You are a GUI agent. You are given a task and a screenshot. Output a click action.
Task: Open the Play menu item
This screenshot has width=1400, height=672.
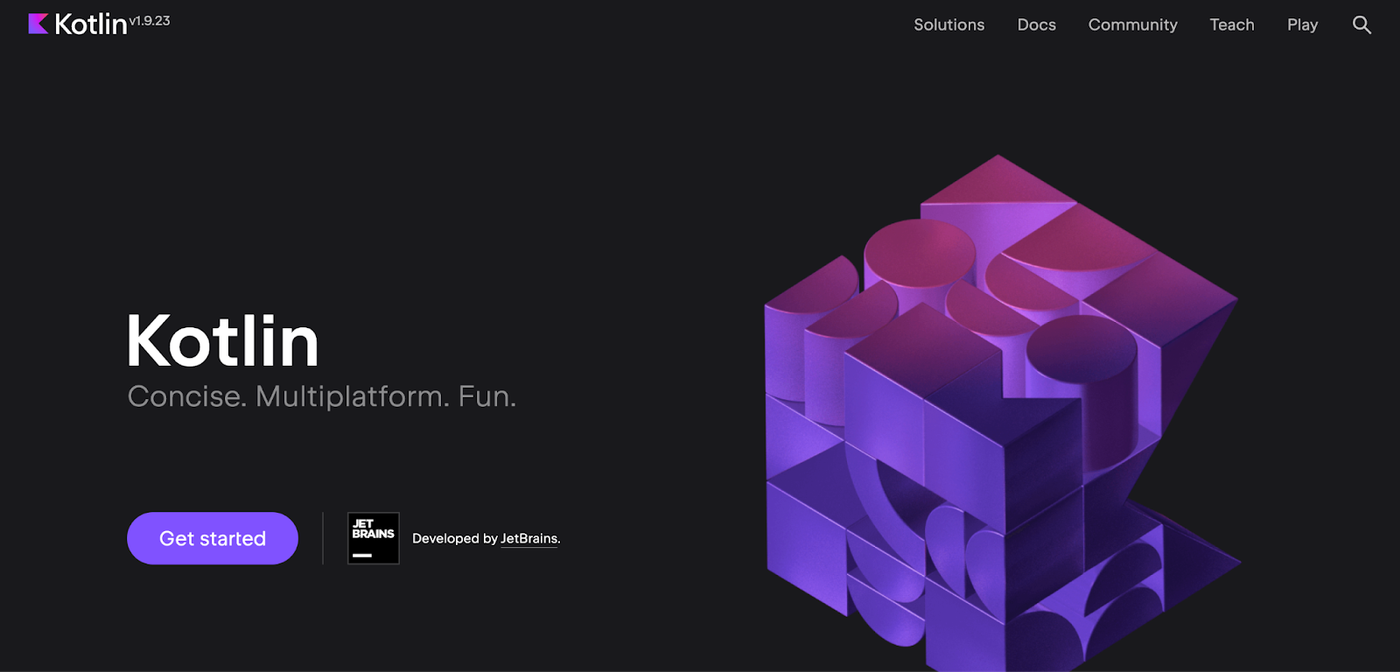point(1302,25)
